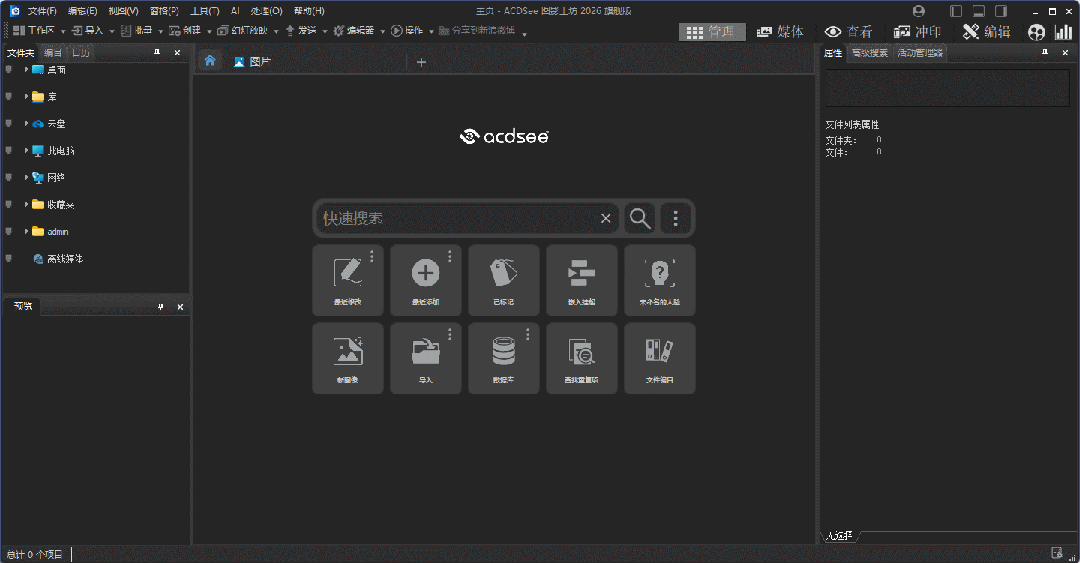The height and width of the screenshot is (563, 1080).
Task: Switch to Edit mode (编辑)
Action: (x=986, y=32)
